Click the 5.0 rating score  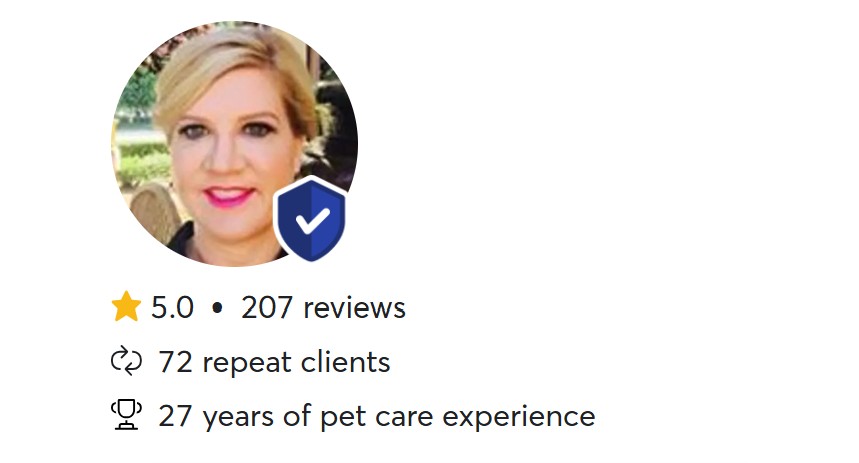(172, 307)
